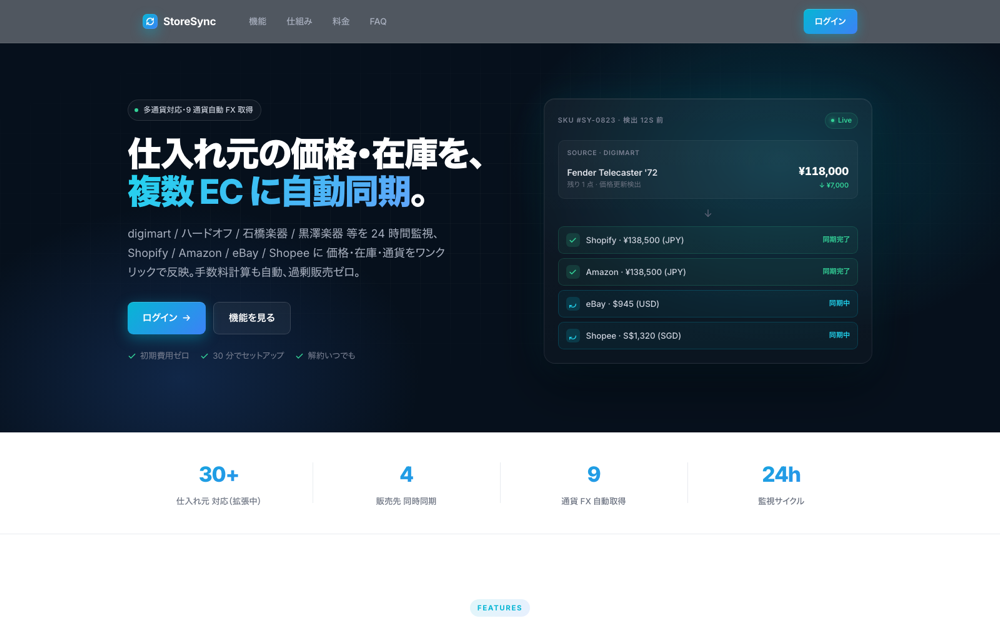The image size is (1000, 625).
Task: Click the Amazon row check icon
Action: click(573, 272)
